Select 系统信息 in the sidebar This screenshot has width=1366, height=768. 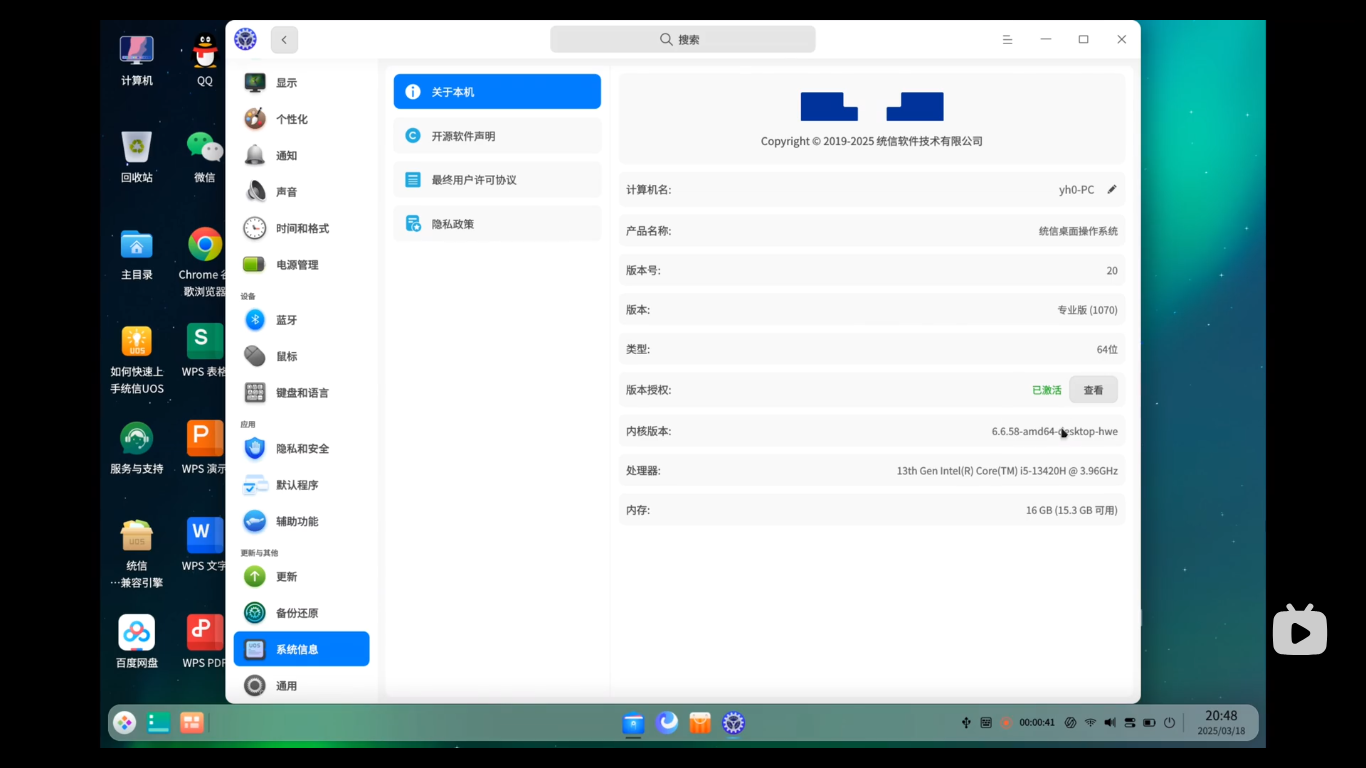click(x=301, y=649)
